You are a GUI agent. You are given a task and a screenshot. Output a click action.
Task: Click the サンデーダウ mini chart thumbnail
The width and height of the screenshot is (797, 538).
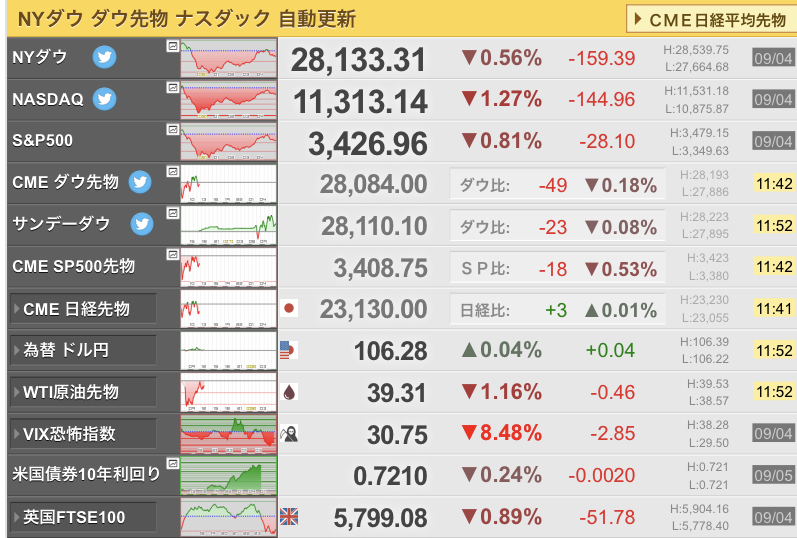229,225
